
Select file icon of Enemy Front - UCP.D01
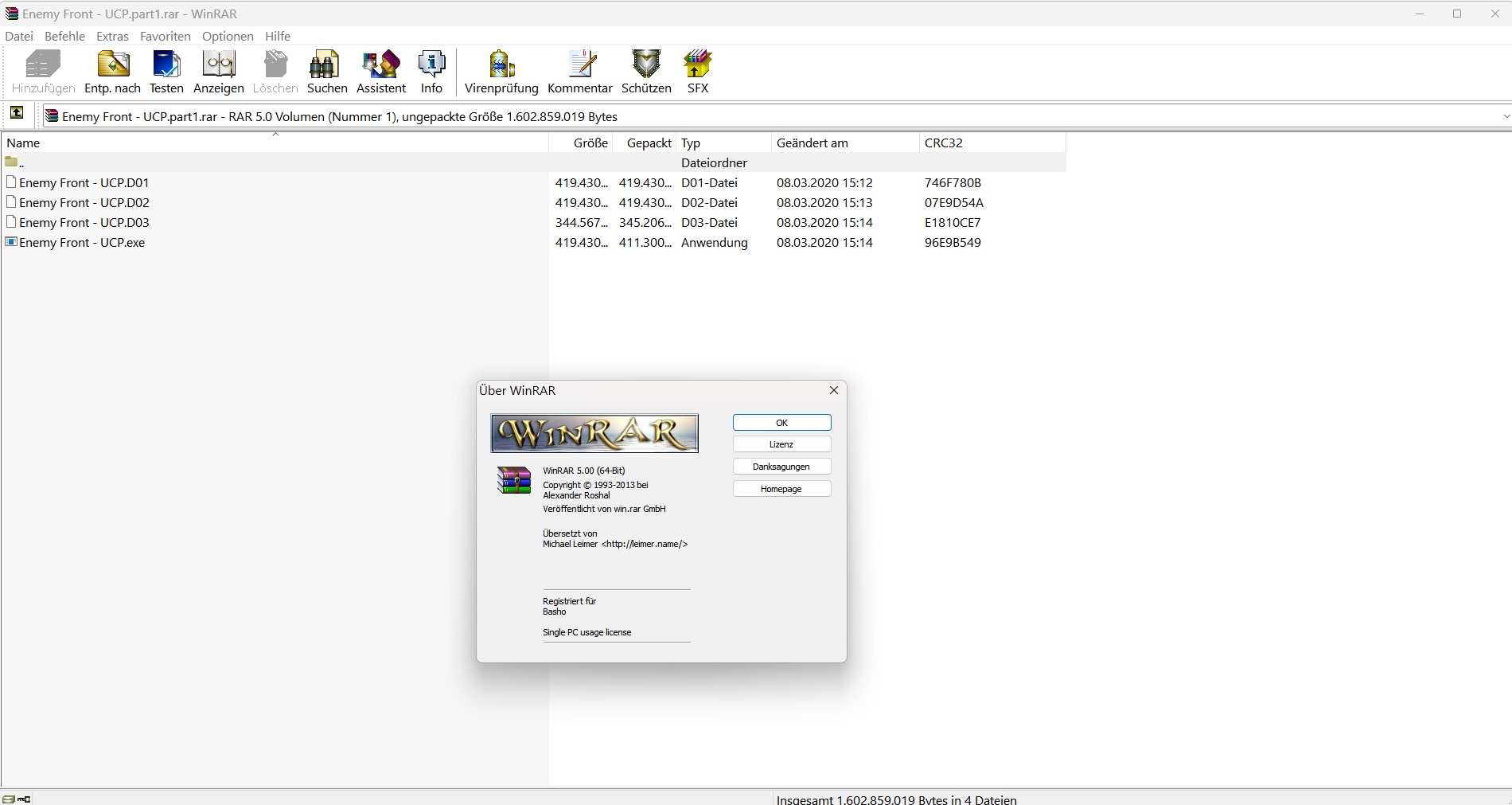[11, 182]
